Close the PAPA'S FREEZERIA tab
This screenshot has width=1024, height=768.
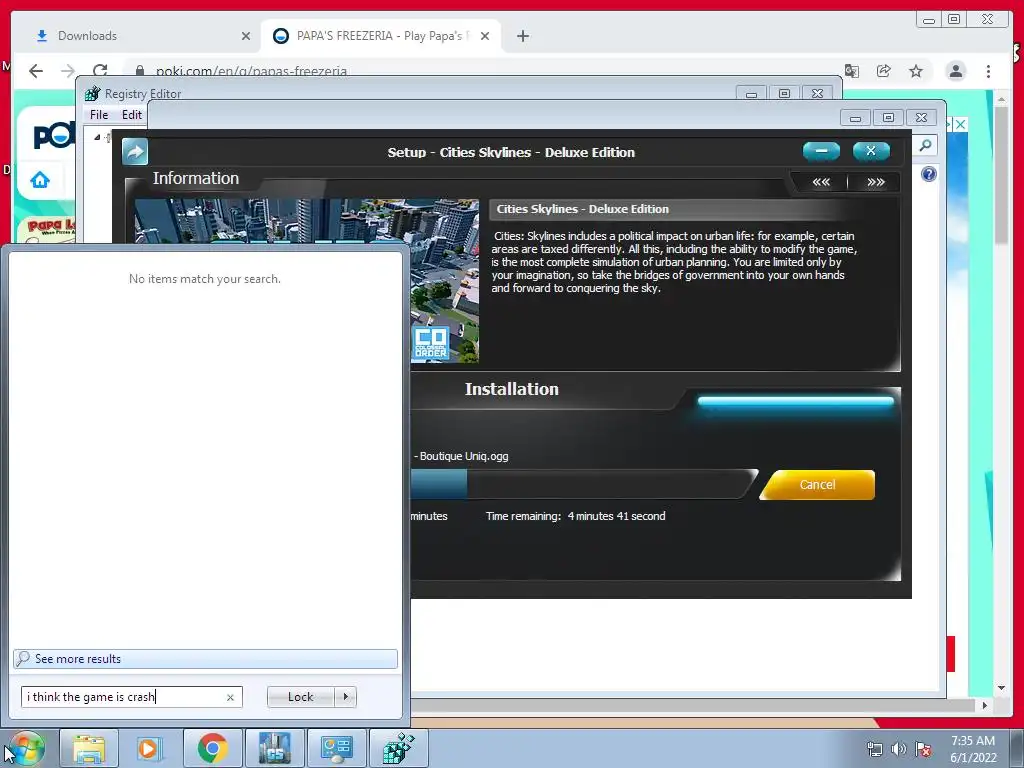click(x=485, y=36)
